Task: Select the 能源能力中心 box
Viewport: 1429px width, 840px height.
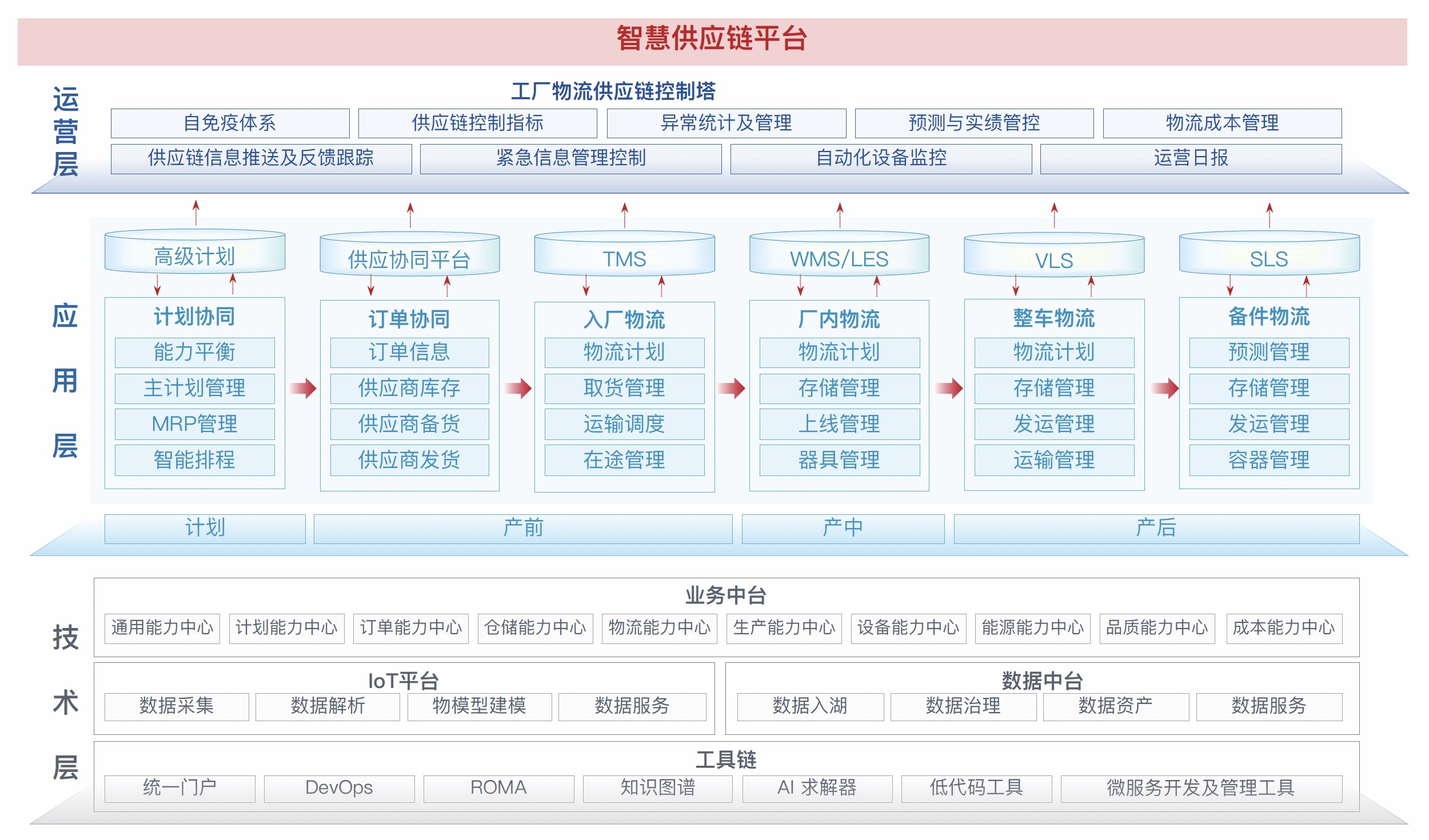Action: point(1033,628)
